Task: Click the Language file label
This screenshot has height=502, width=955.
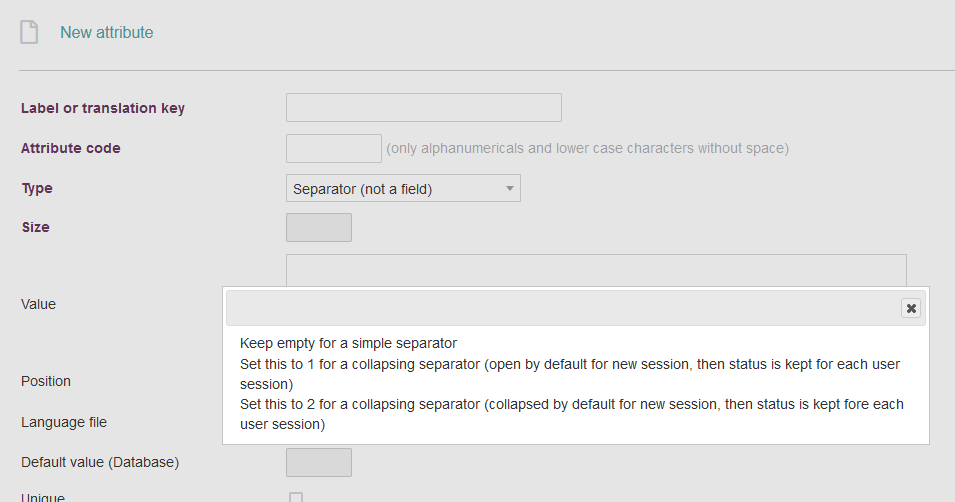Action: pyautogui.click(x=64, y=422)
